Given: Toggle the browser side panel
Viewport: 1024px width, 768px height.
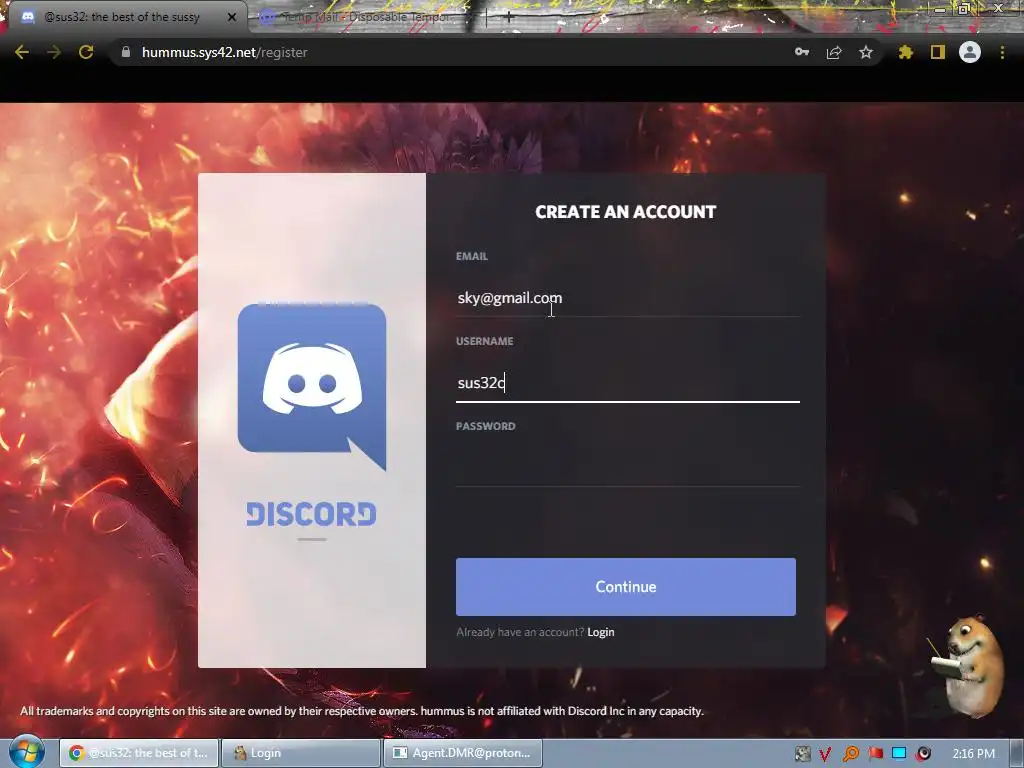Looking at the screenshot, I should (938, 52).
